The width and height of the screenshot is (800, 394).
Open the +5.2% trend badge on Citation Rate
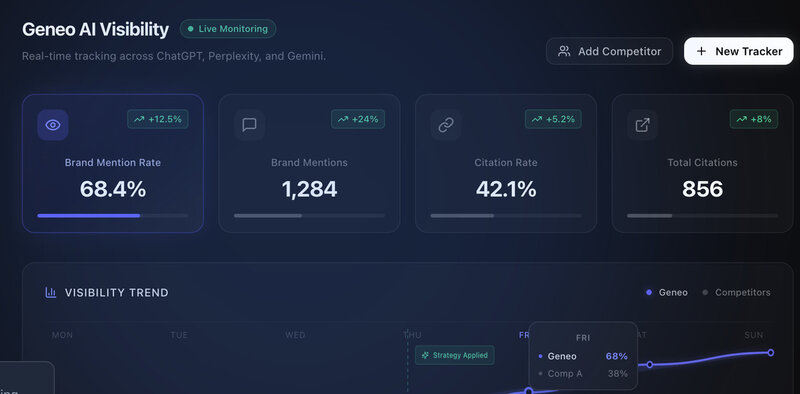tap(553, 119)
